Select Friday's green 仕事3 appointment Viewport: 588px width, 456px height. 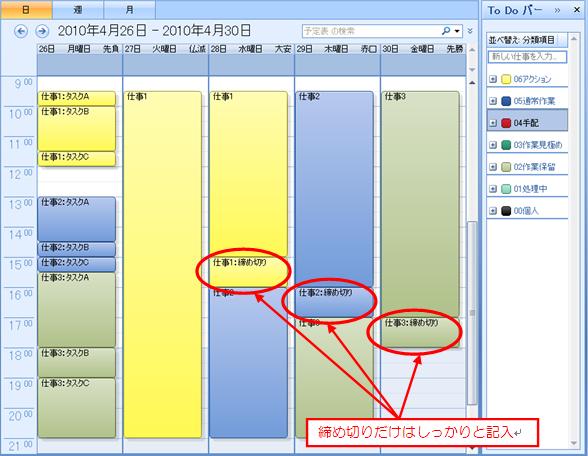[x=420, y=204]
